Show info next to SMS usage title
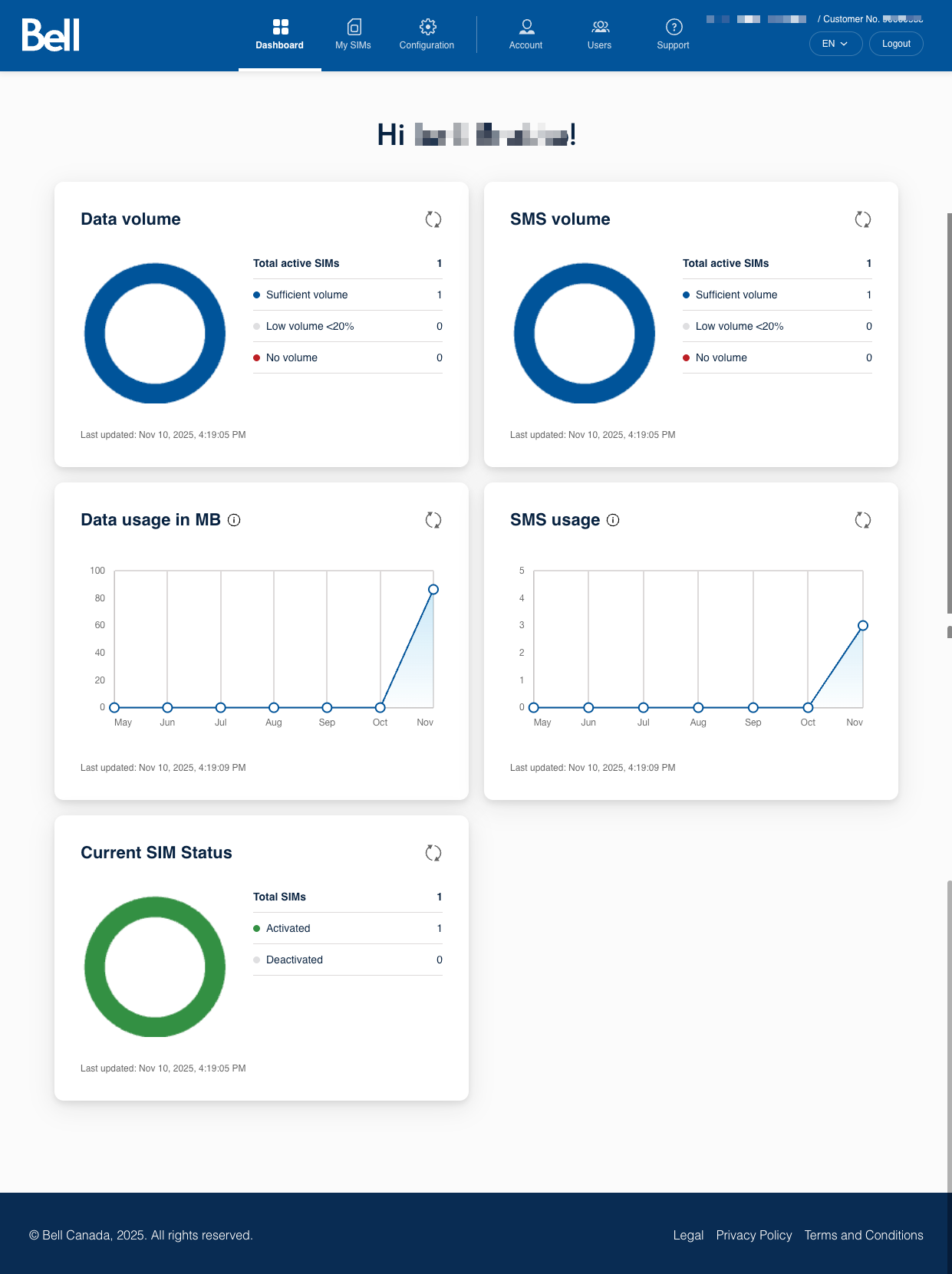Image resolution: width=952 pixels, height=1274 pixels. [x=613, y=520]
